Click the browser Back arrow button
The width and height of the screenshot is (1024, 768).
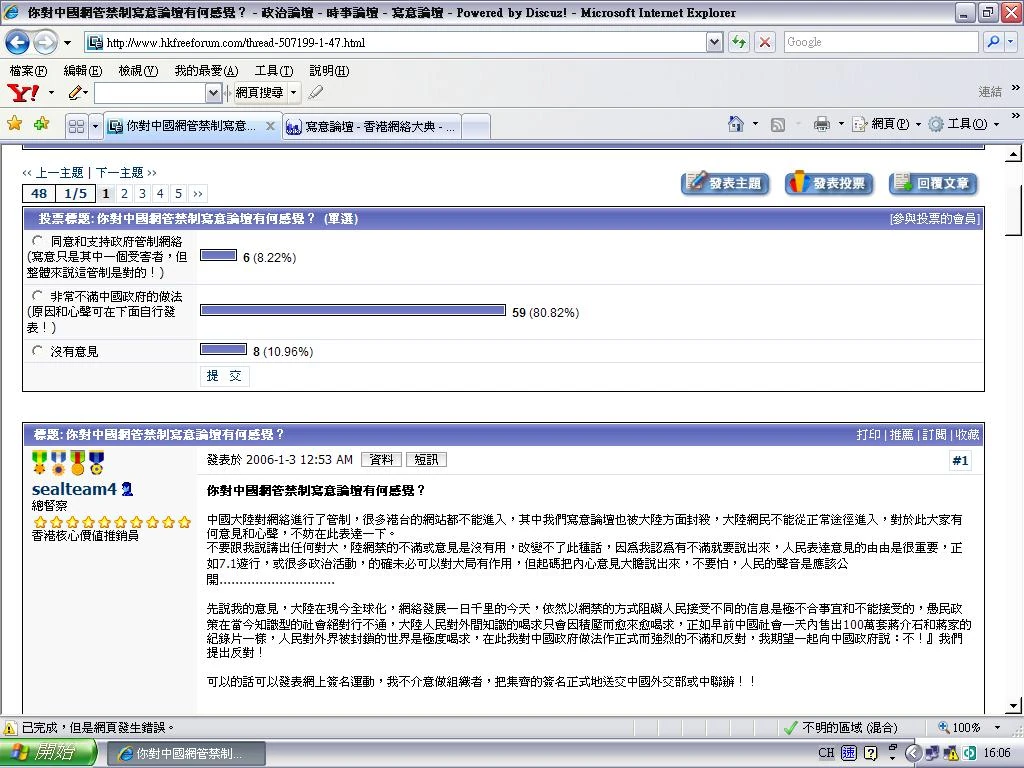(x=18, y=42)
